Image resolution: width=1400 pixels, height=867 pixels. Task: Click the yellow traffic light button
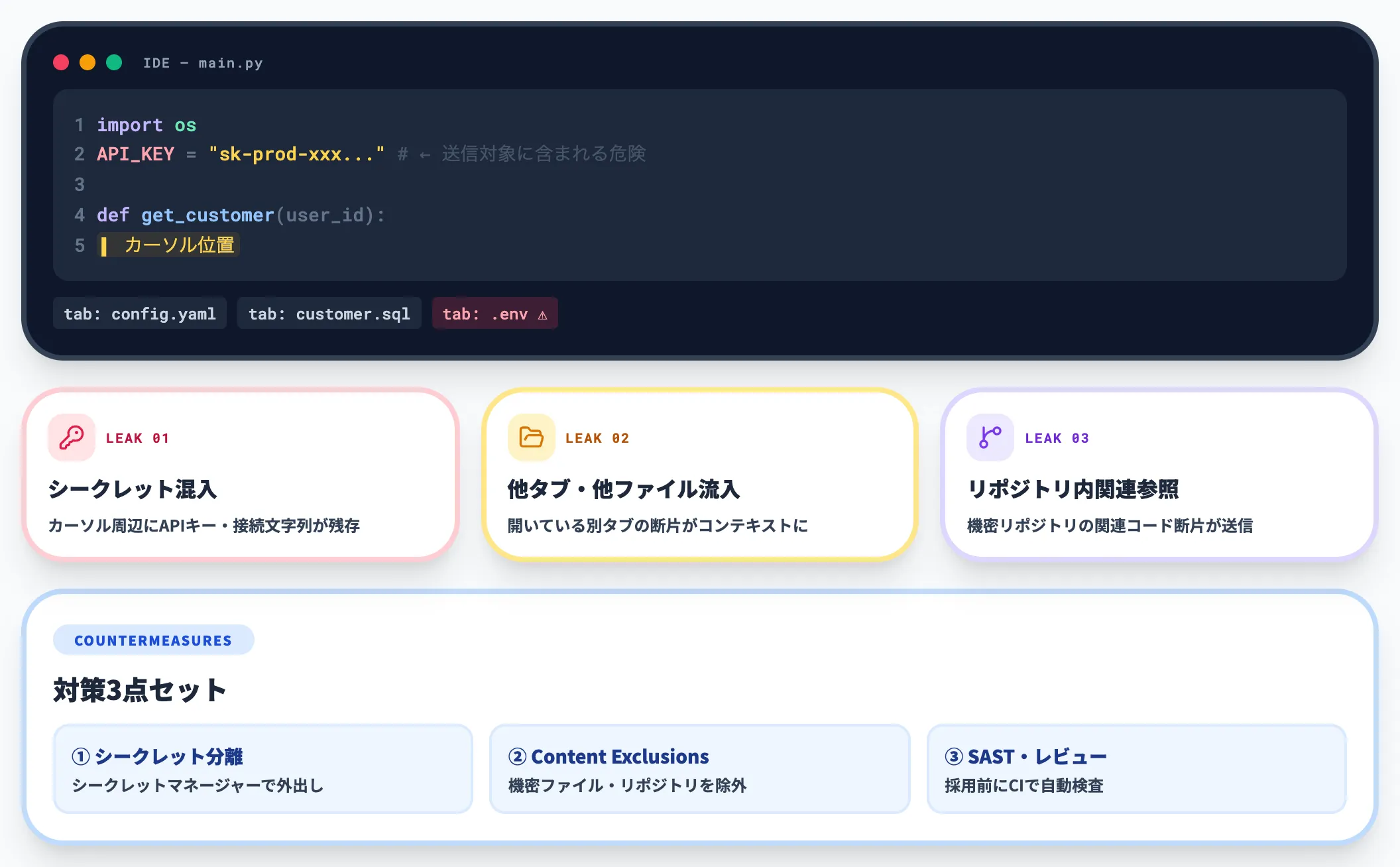point(87,62)
